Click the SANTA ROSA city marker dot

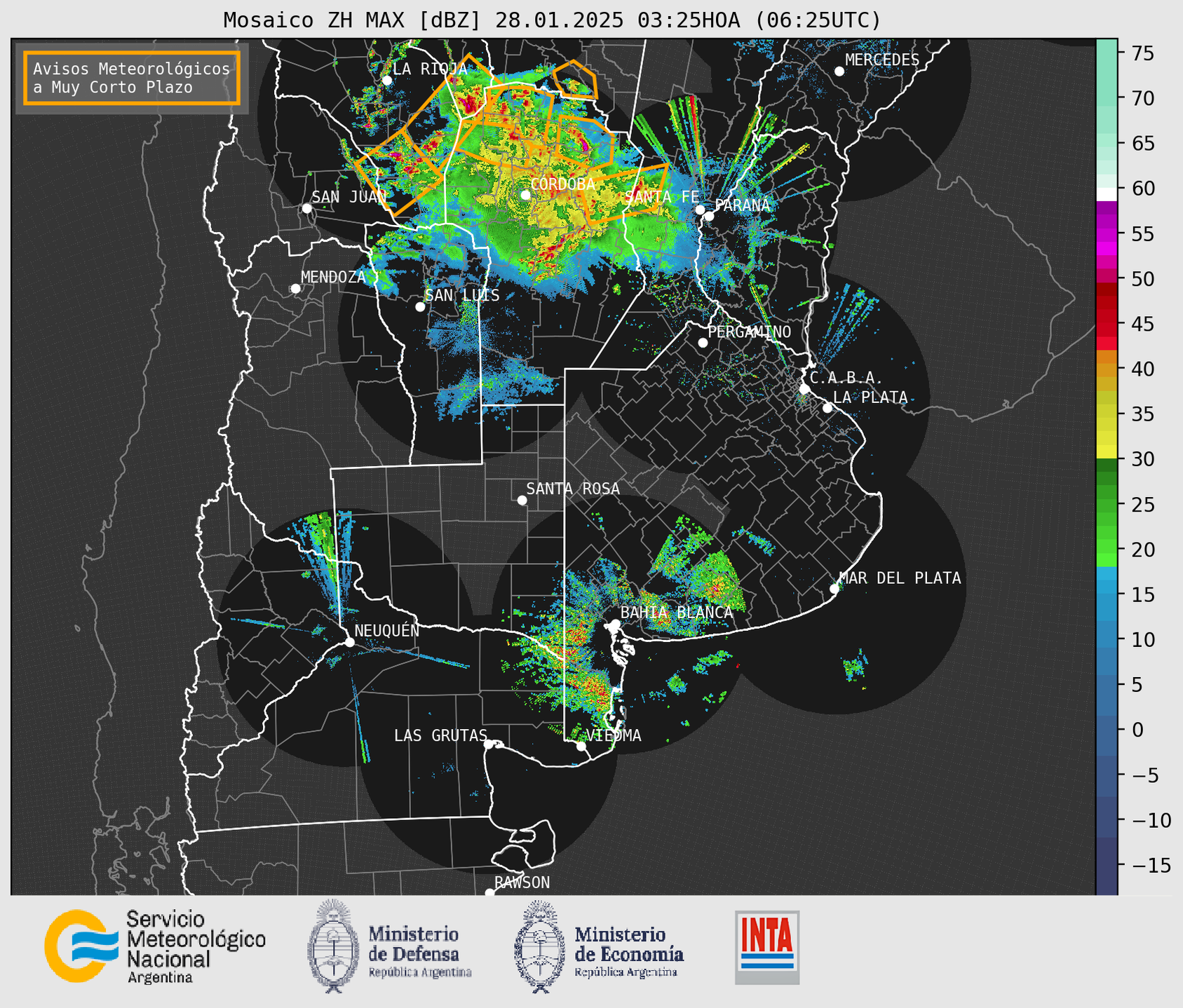(522, 500)
